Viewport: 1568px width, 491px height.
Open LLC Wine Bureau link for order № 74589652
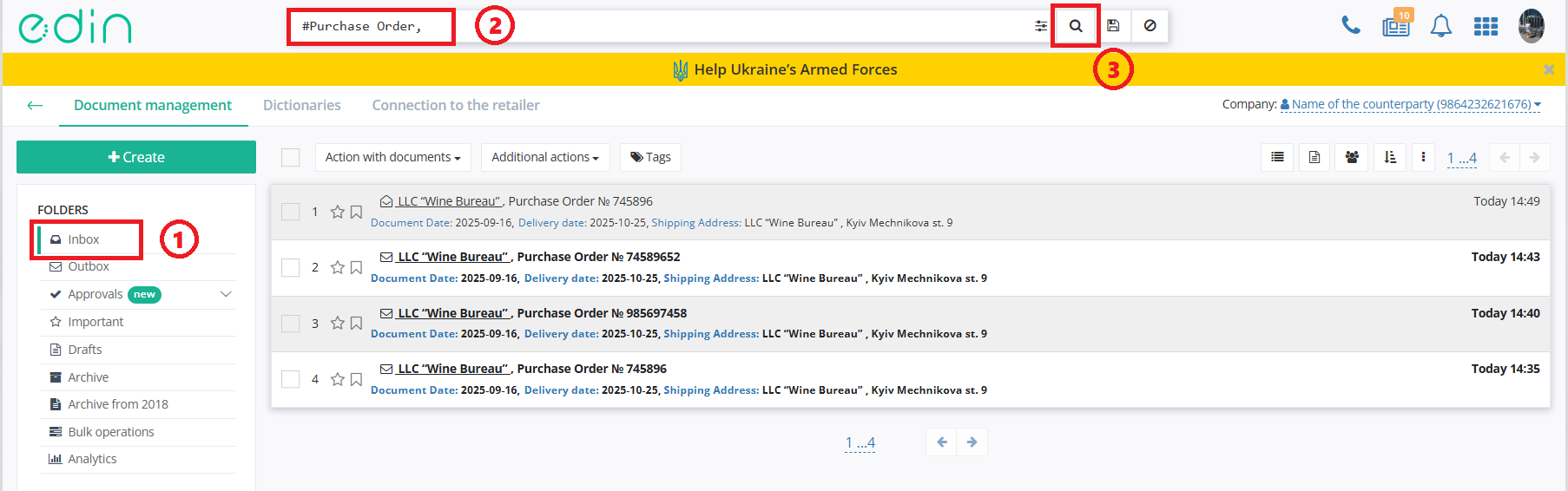point(452,257)
